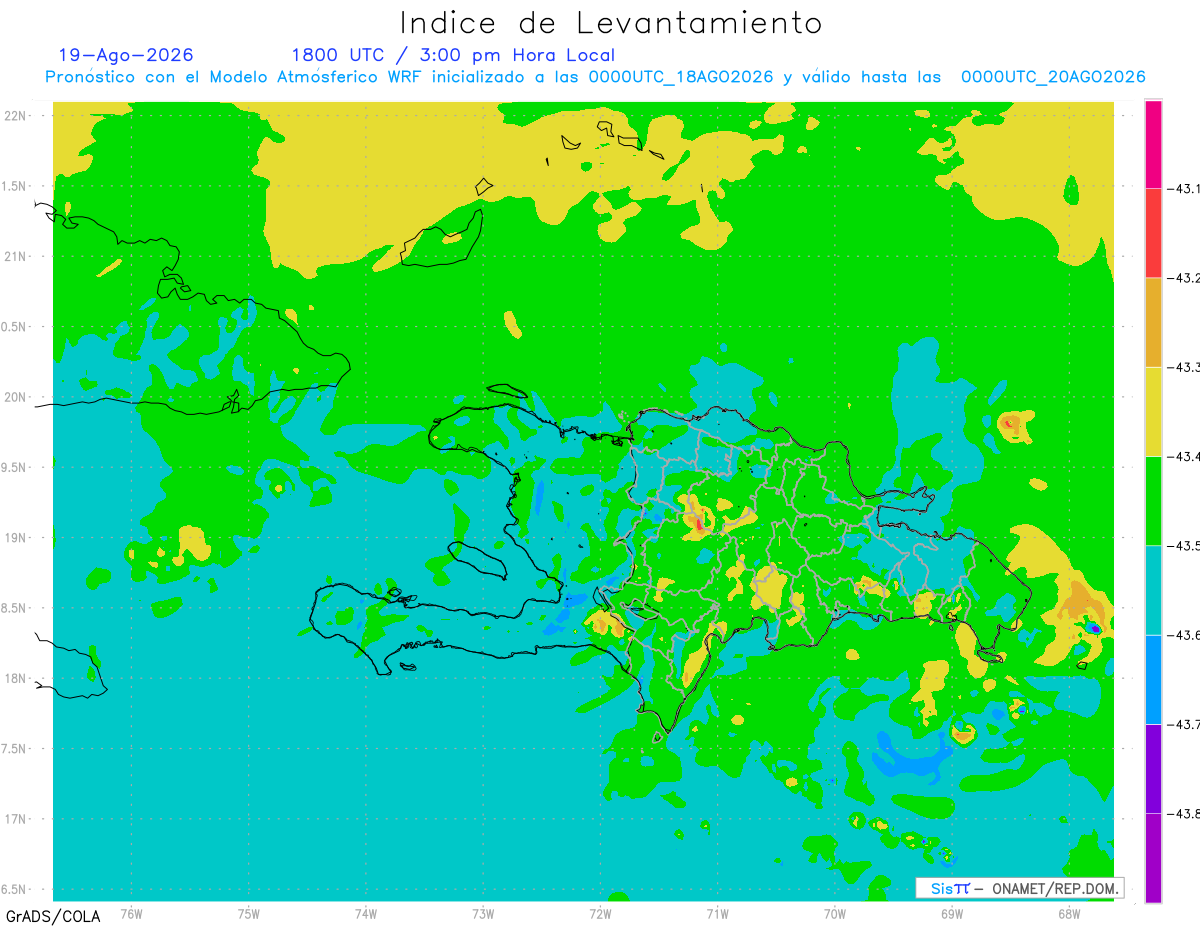Click the legend value '-43.2'
This screenshot has height=927, width=1200.
click(x=1183, y=277)
